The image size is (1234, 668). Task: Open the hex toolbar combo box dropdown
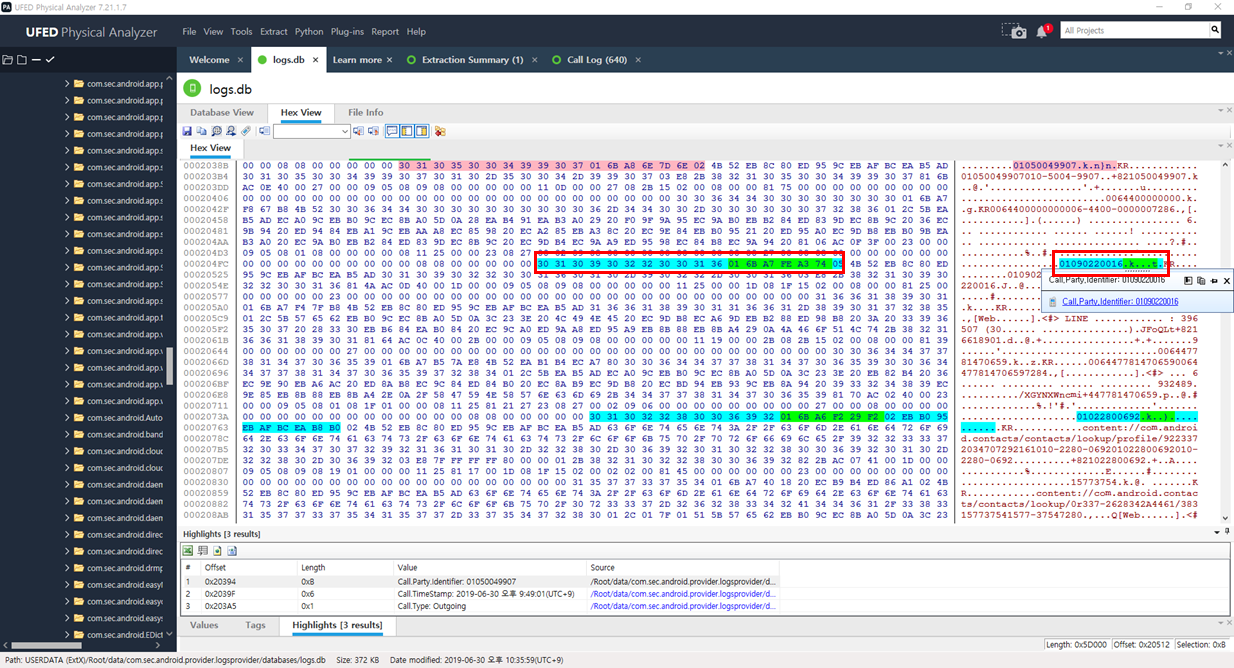(x=346, y=131)
